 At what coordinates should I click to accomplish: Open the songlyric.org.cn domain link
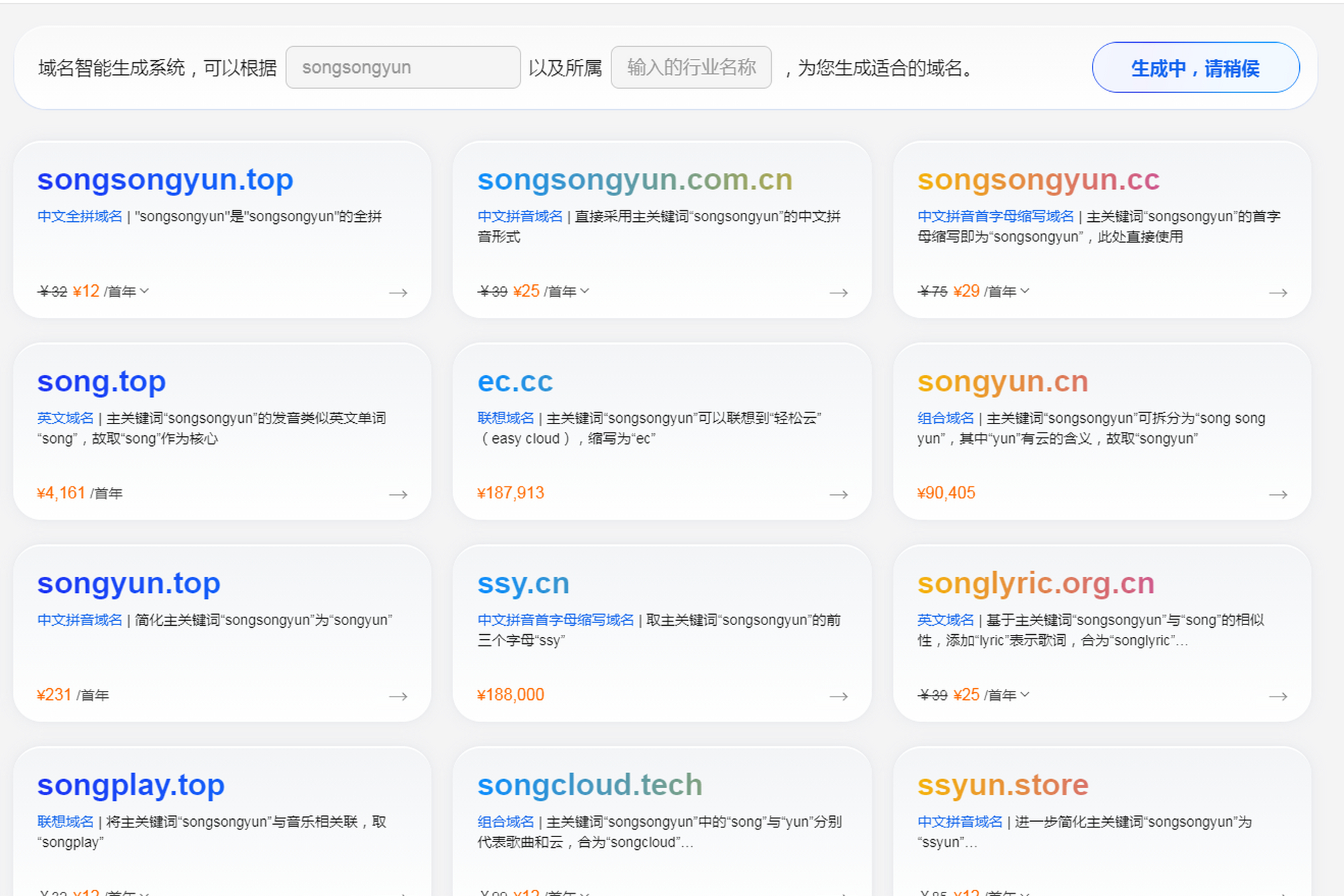pyautogui.click(x=1035, y=583)
